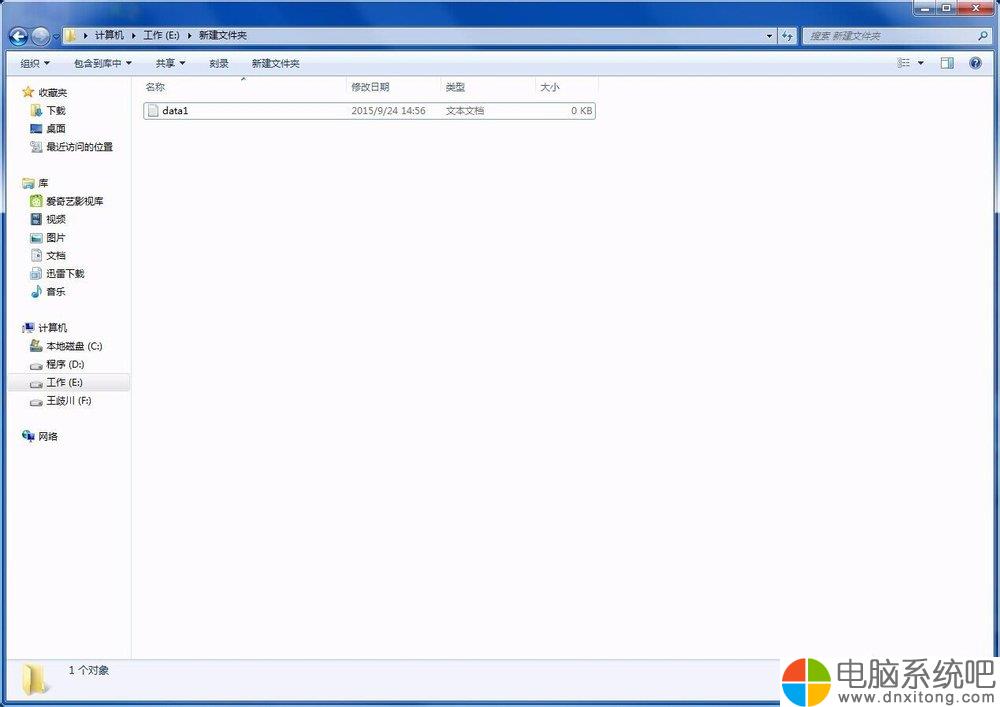Maximize the Explorer window
Screen dimensions: 1000x707
(x=946, y=8)
